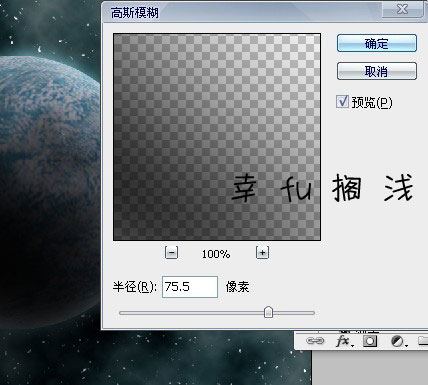This screenshot has width=428, height=385.
Task: Link layers using chain icon in Layers panel
Action: [315, 341]
